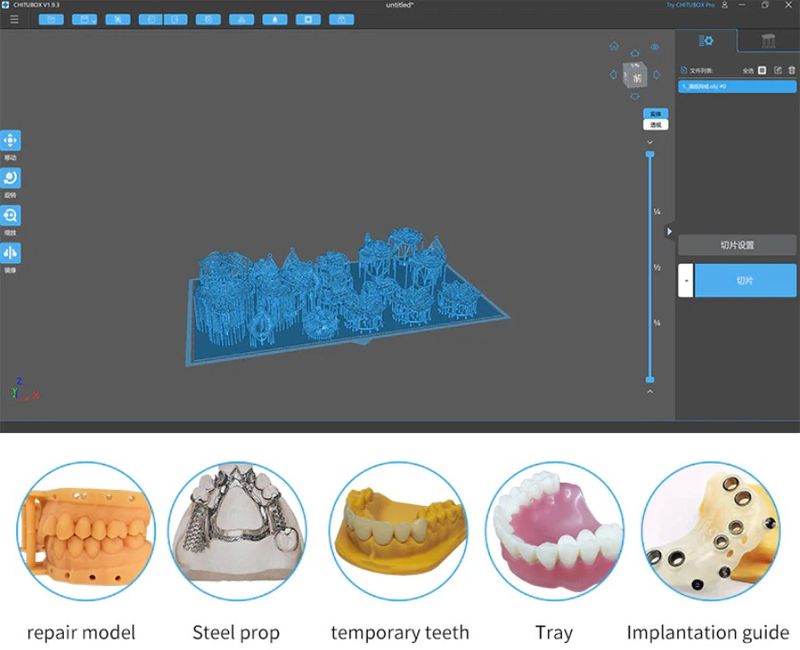Image resolution: width=800 pixels, height=650 pixels.
Task: Check the Select All (全选) checkbox
Action: click(x=762, y=71)
